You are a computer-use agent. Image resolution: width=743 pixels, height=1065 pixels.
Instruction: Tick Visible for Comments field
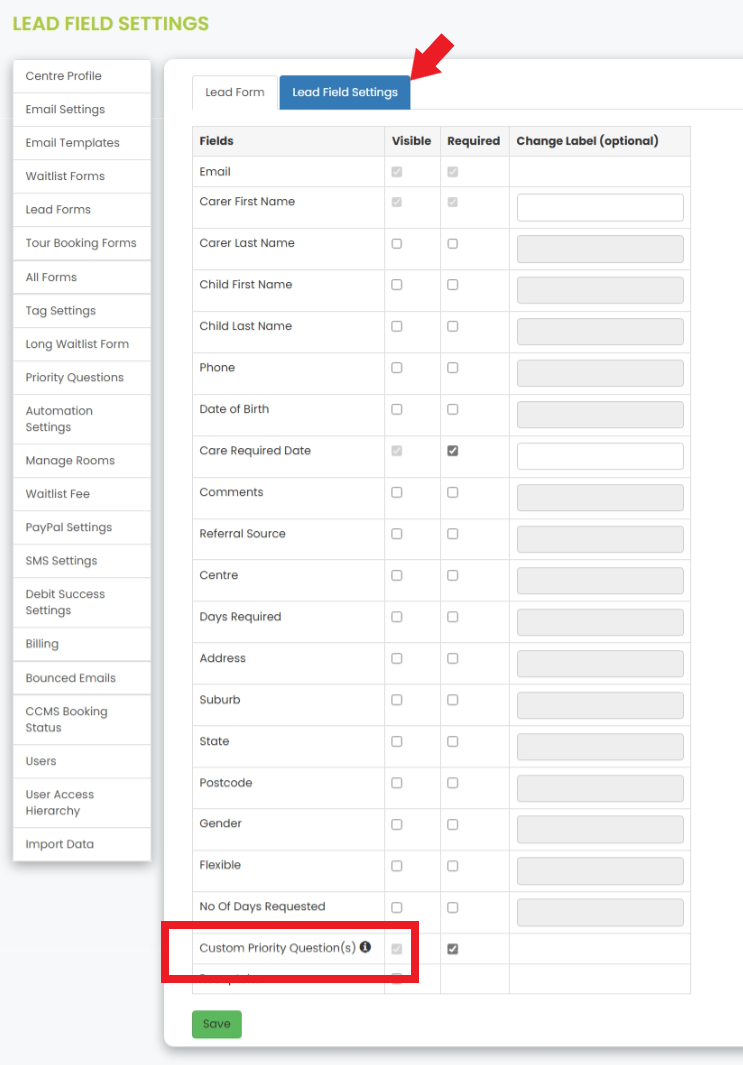click(397, 492)
